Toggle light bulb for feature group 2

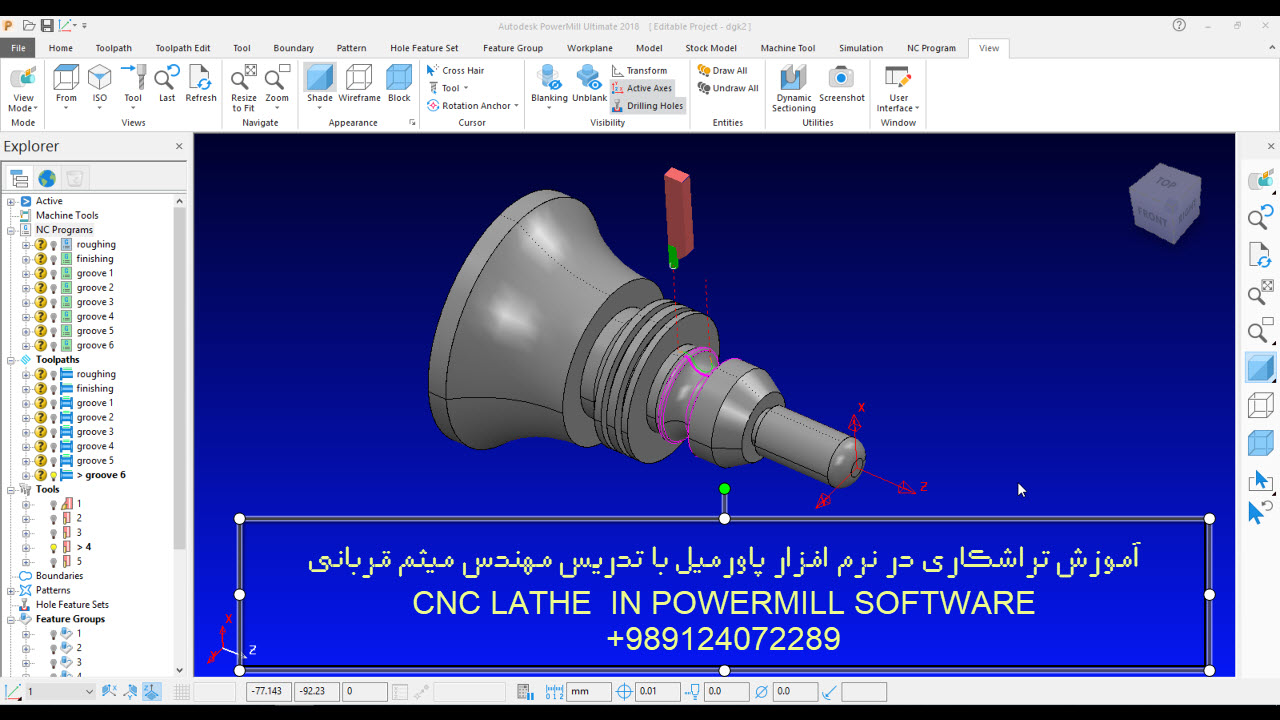pyautogui.click(x=54, y=648)
